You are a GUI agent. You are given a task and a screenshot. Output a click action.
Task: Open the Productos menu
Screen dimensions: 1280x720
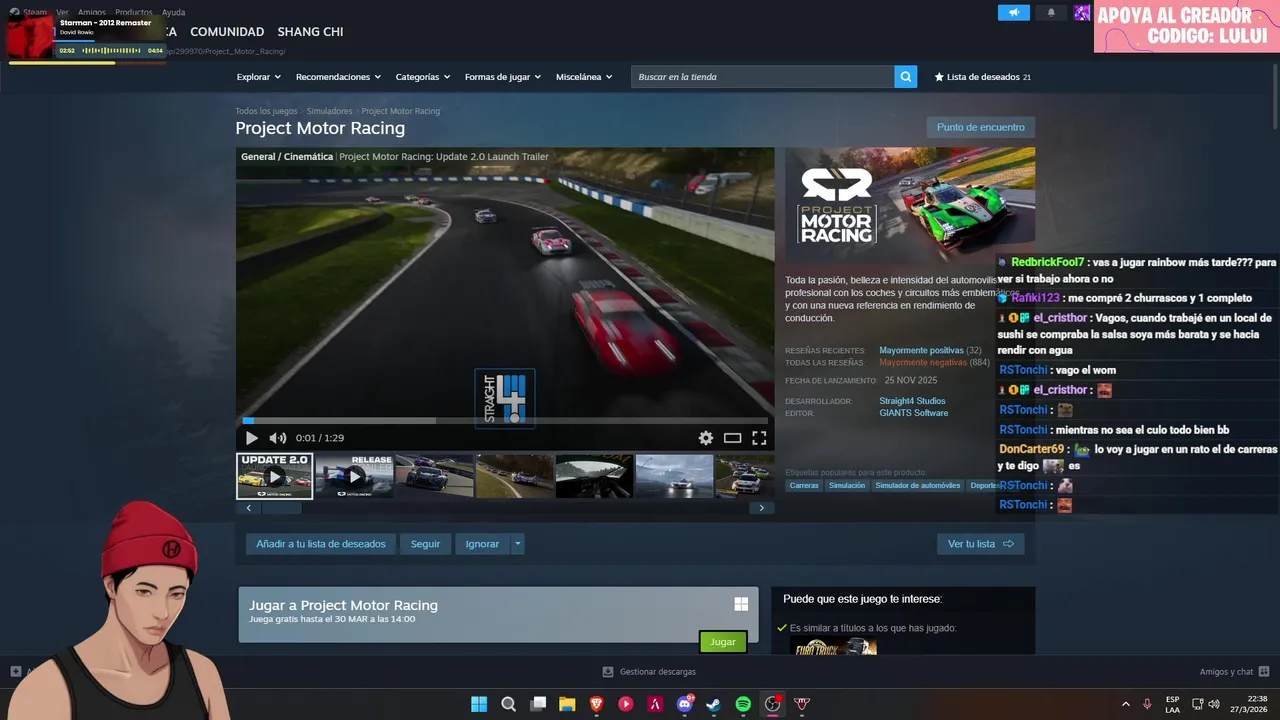point(133,12)
